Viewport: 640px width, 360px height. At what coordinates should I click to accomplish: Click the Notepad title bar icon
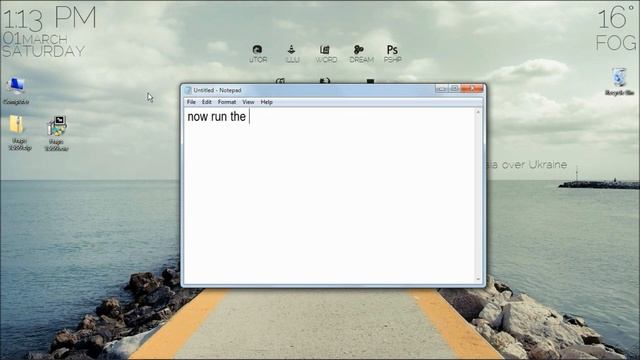(x=188, y=90)
